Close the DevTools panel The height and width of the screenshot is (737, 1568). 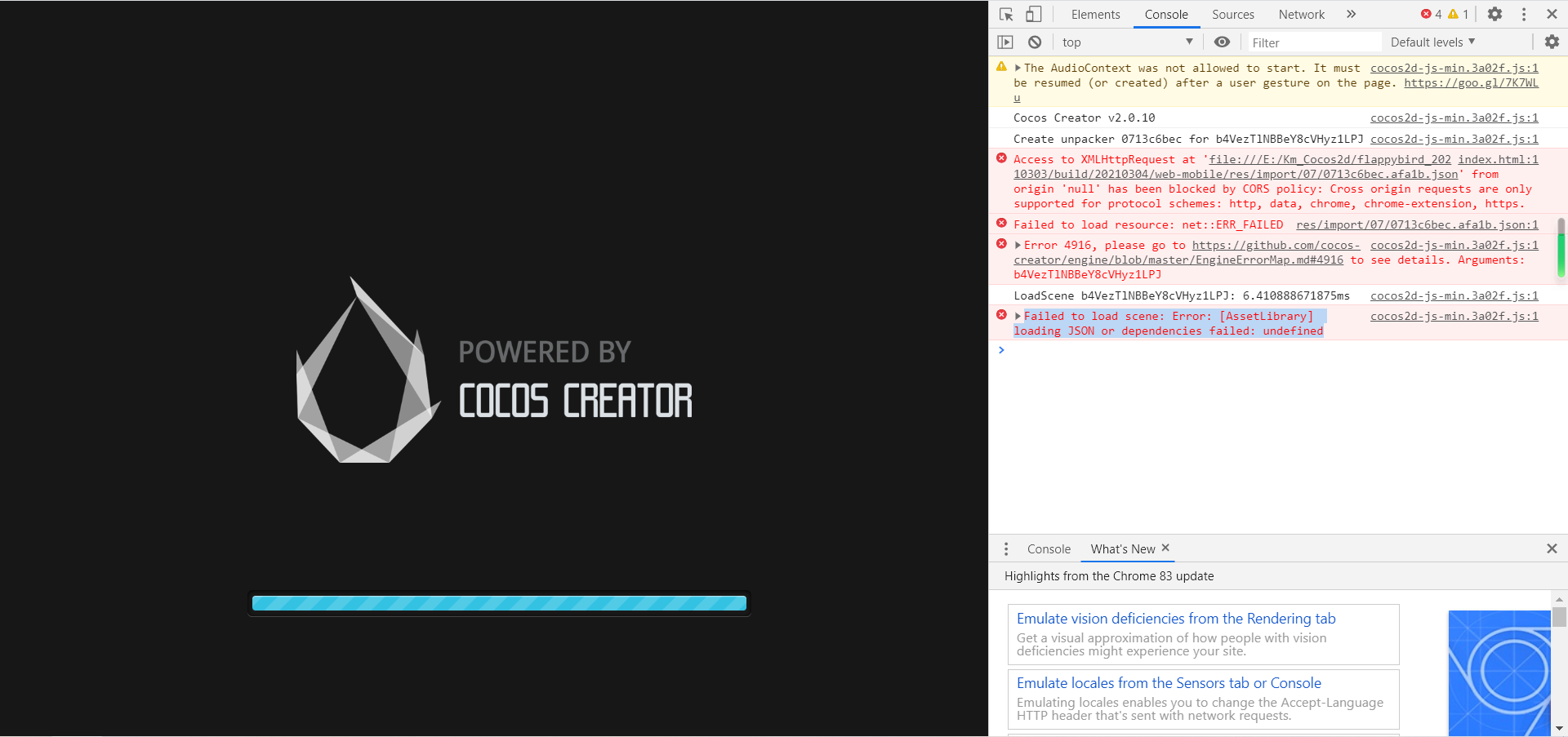pos(1552,14)
